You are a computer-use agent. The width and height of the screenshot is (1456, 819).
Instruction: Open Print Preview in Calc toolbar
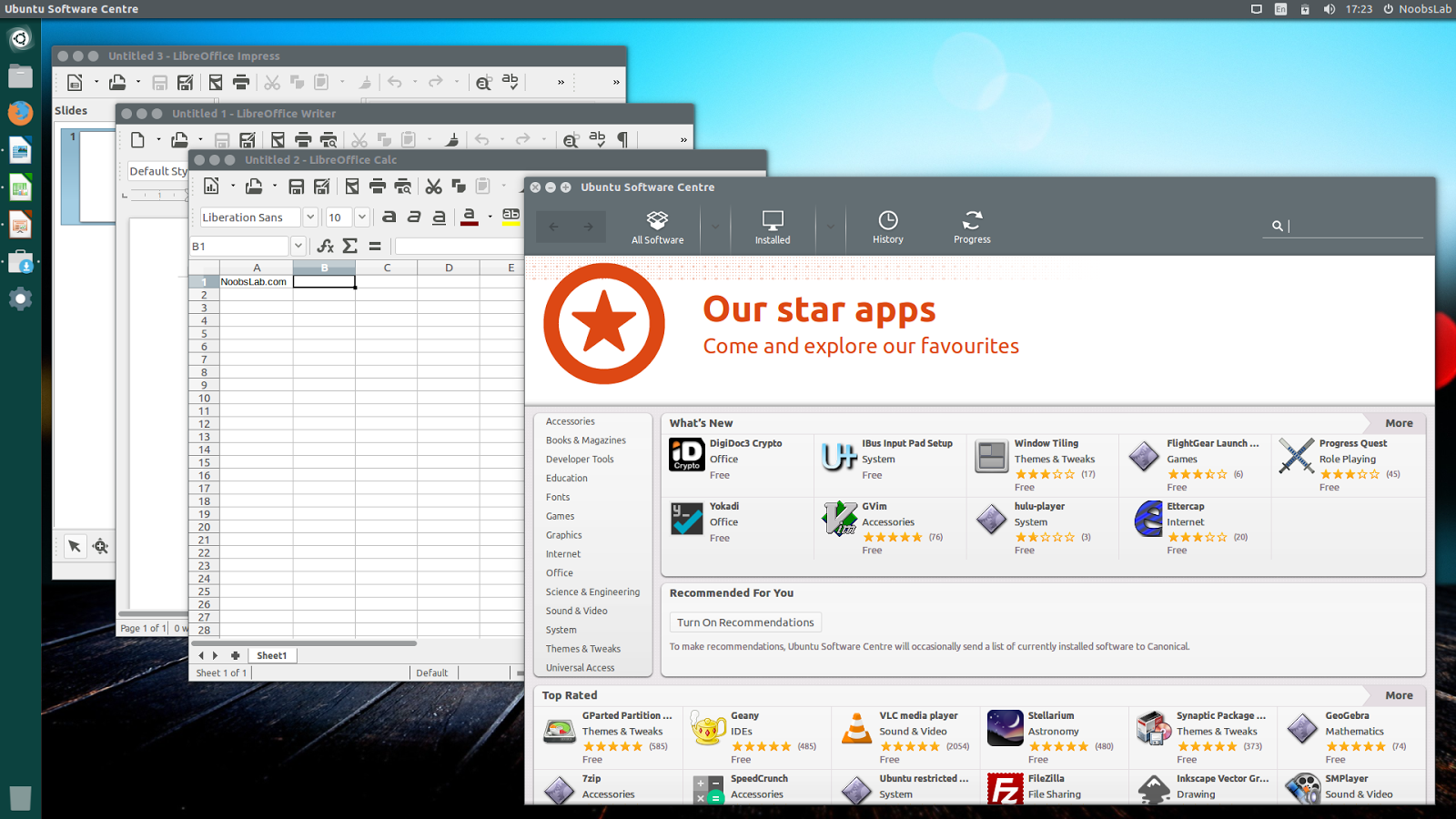(x=403, y=187)
